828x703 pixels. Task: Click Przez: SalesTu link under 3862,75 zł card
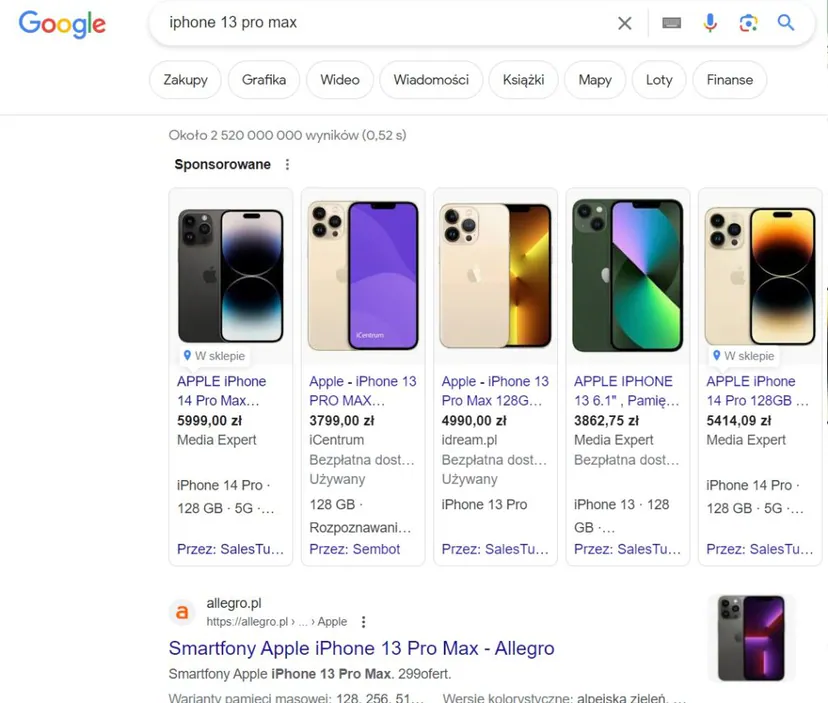click(627, 549)
